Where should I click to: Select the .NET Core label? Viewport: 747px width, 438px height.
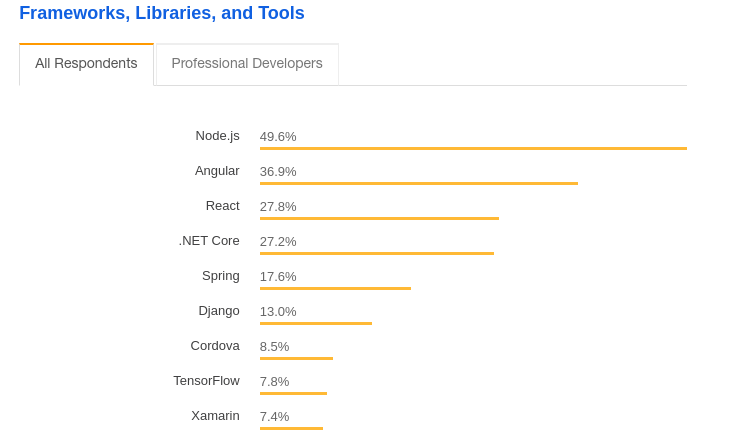209,241
